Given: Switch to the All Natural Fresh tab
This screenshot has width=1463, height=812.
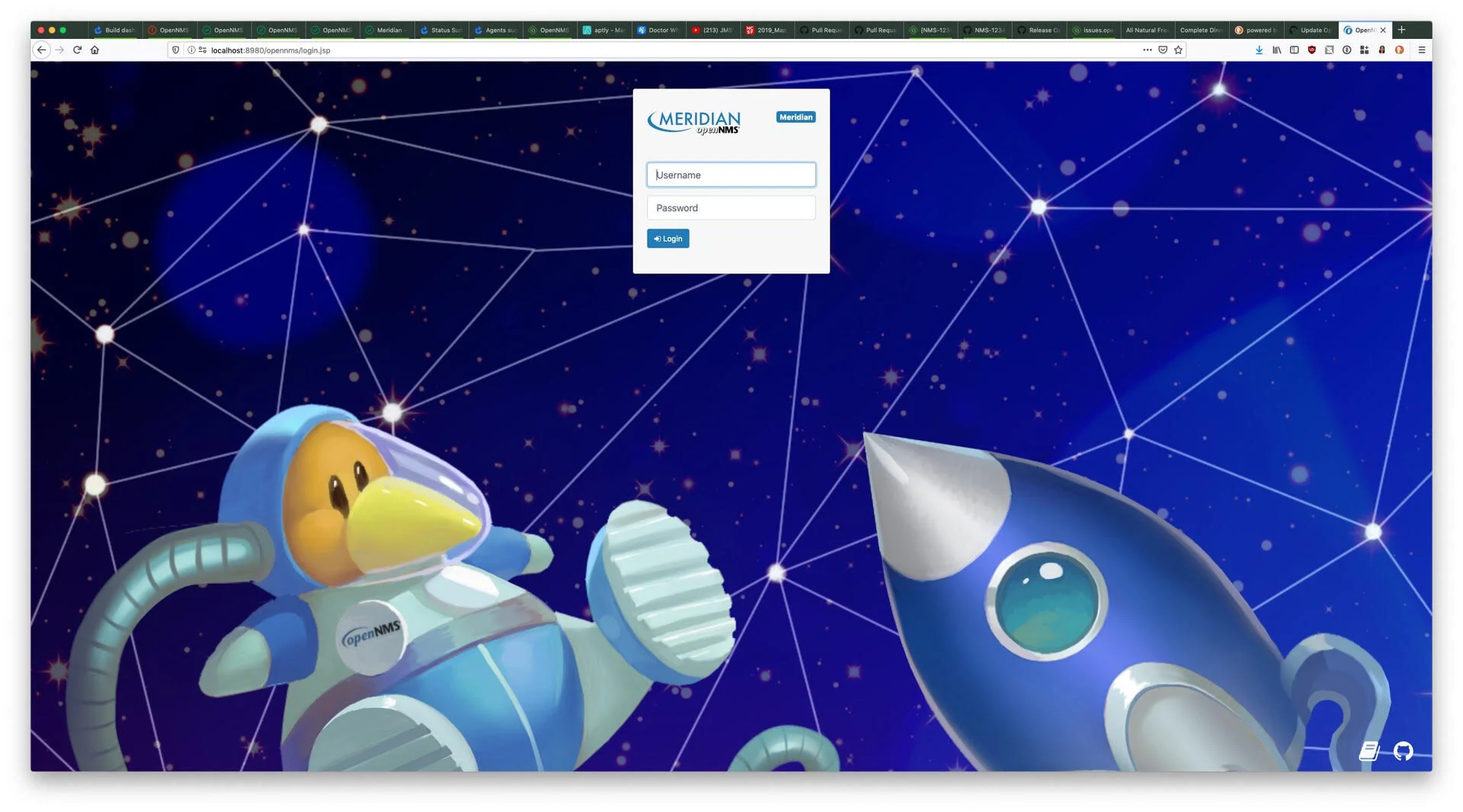Looking at the screenshot, I should pyautogui.click(x=1147, y=30).
